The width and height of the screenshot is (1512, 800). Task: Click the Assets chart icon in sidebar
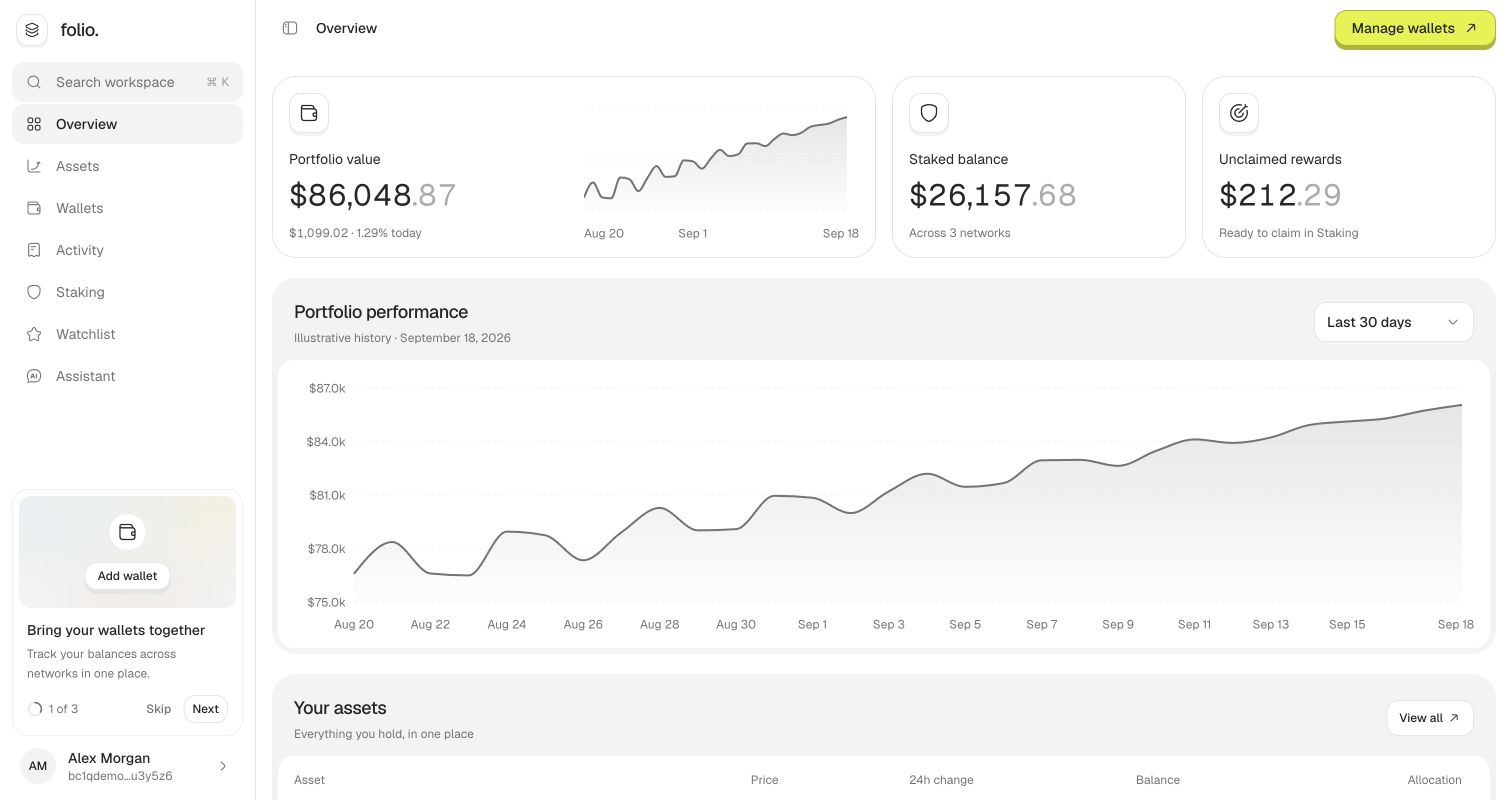coord(34,166)
